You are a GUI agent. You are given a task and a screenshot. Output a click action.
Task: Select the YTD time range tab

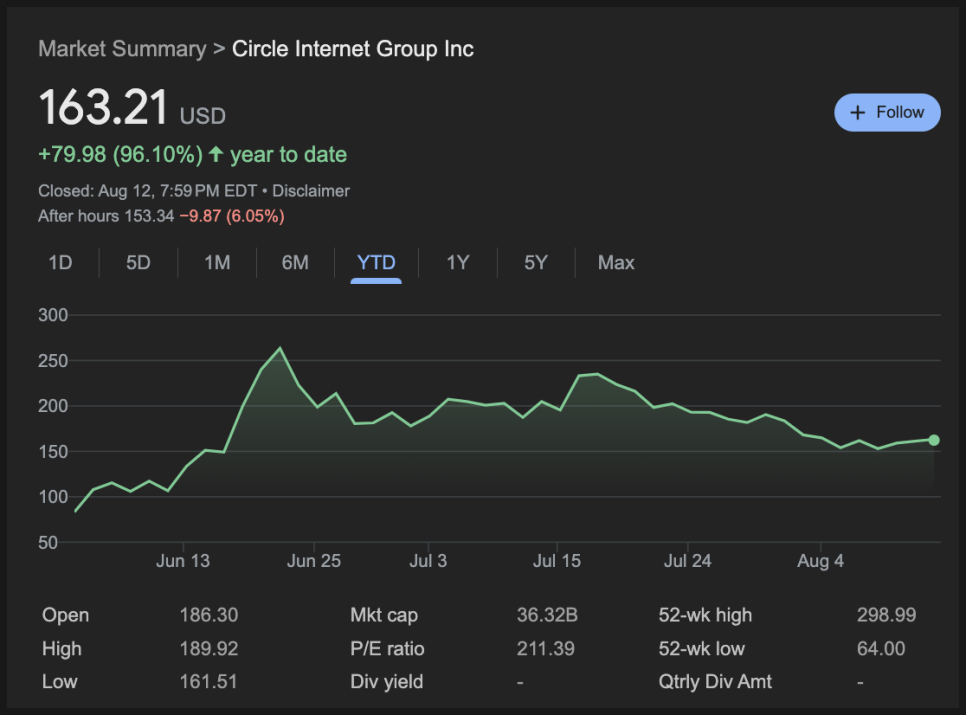click(376, 263)
